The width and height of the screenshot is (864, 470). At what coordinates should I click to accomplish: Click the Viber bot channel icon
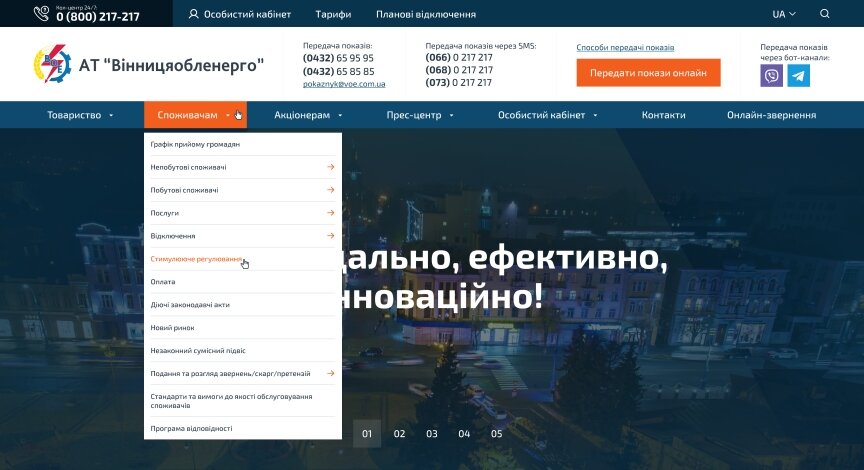pos(771,75)
